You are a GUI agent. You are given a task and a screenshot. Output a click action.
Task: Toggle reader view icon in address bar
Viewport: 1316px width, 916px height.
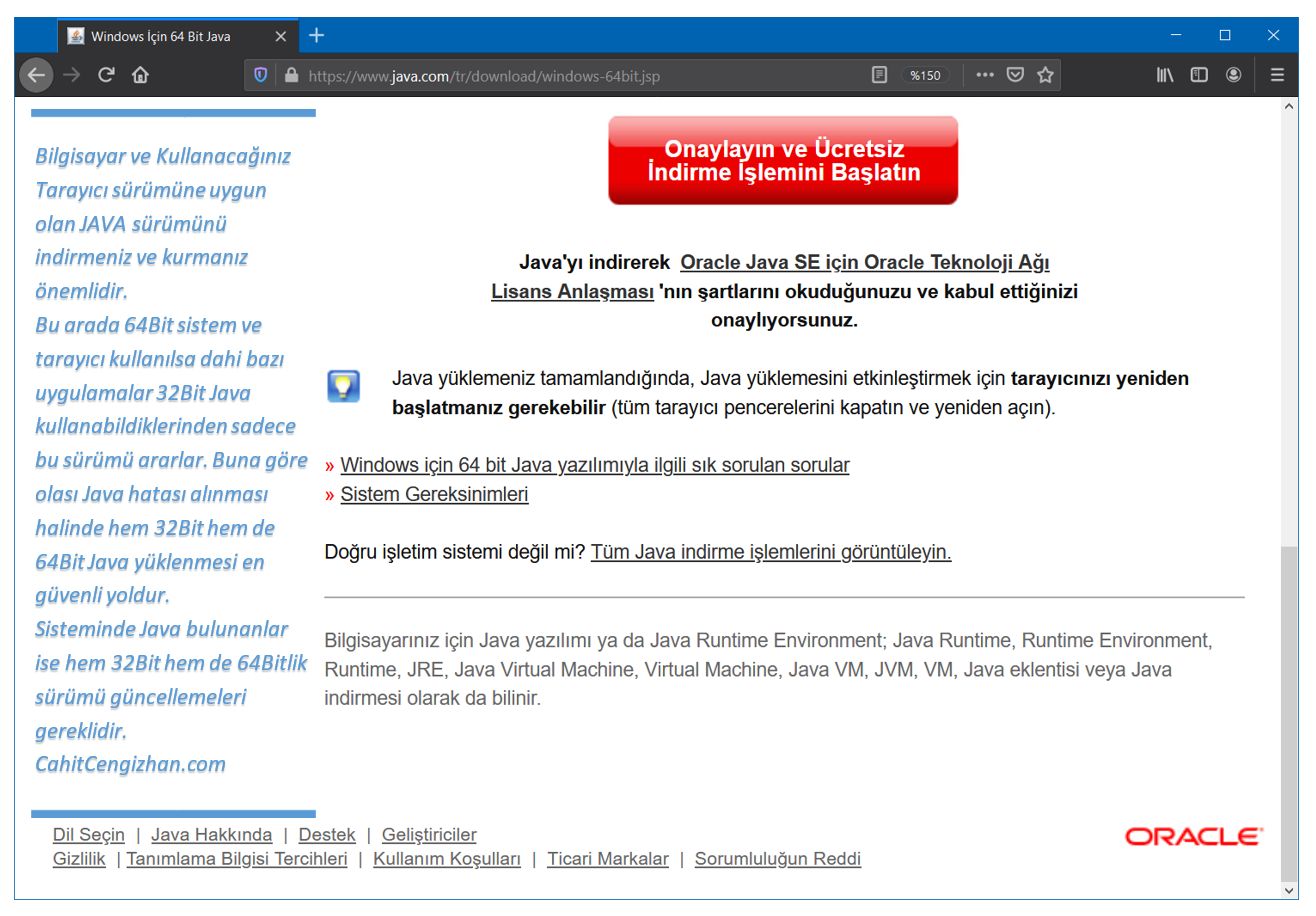coord(879,75)
